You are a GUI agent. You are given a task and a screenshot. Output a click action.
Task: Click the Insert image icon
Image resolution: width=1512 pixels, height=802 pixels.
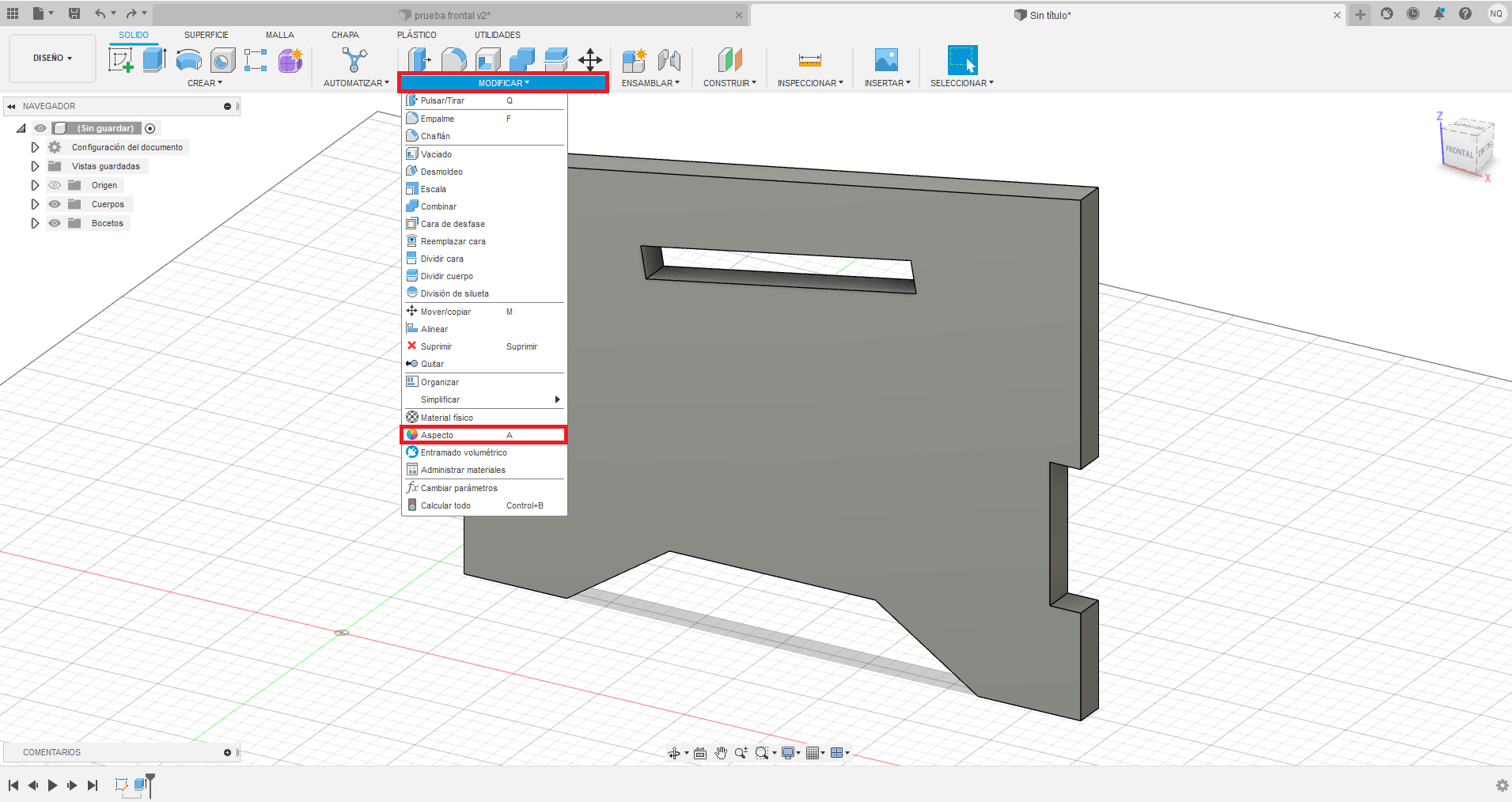[x=886, y=60]
